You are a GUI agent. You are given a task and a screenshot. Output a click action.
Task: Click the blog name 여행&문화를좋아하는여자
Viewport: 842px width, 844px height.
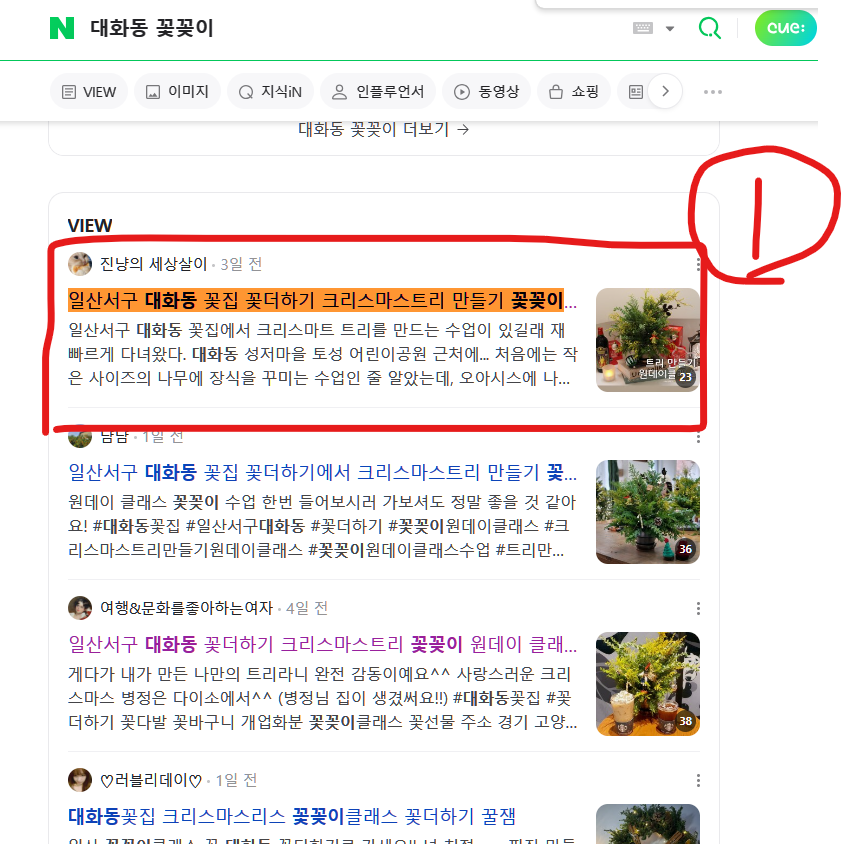[186, 608]
